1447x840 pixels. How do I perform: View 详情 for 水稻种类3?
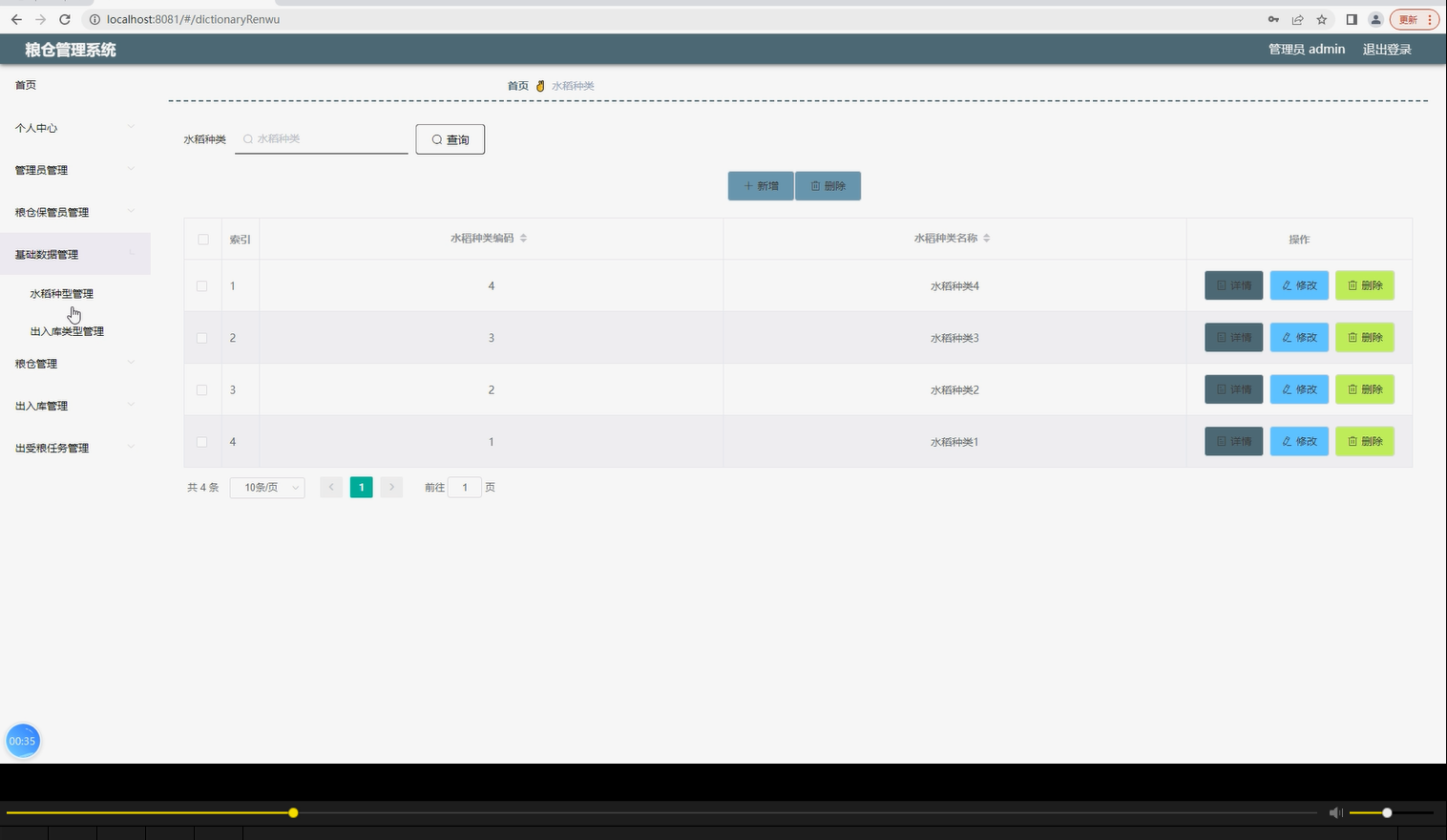1234,337
